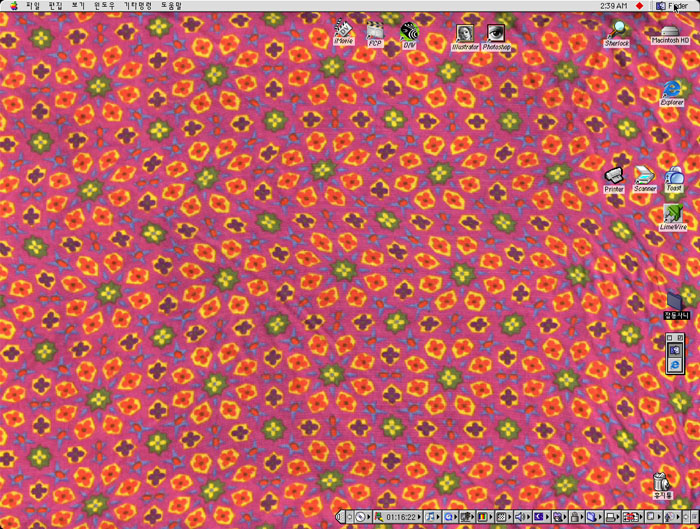Screen dimensions: 700x529
Task: Expand the sound volume control strip module
Action: [x=521, y=517]
